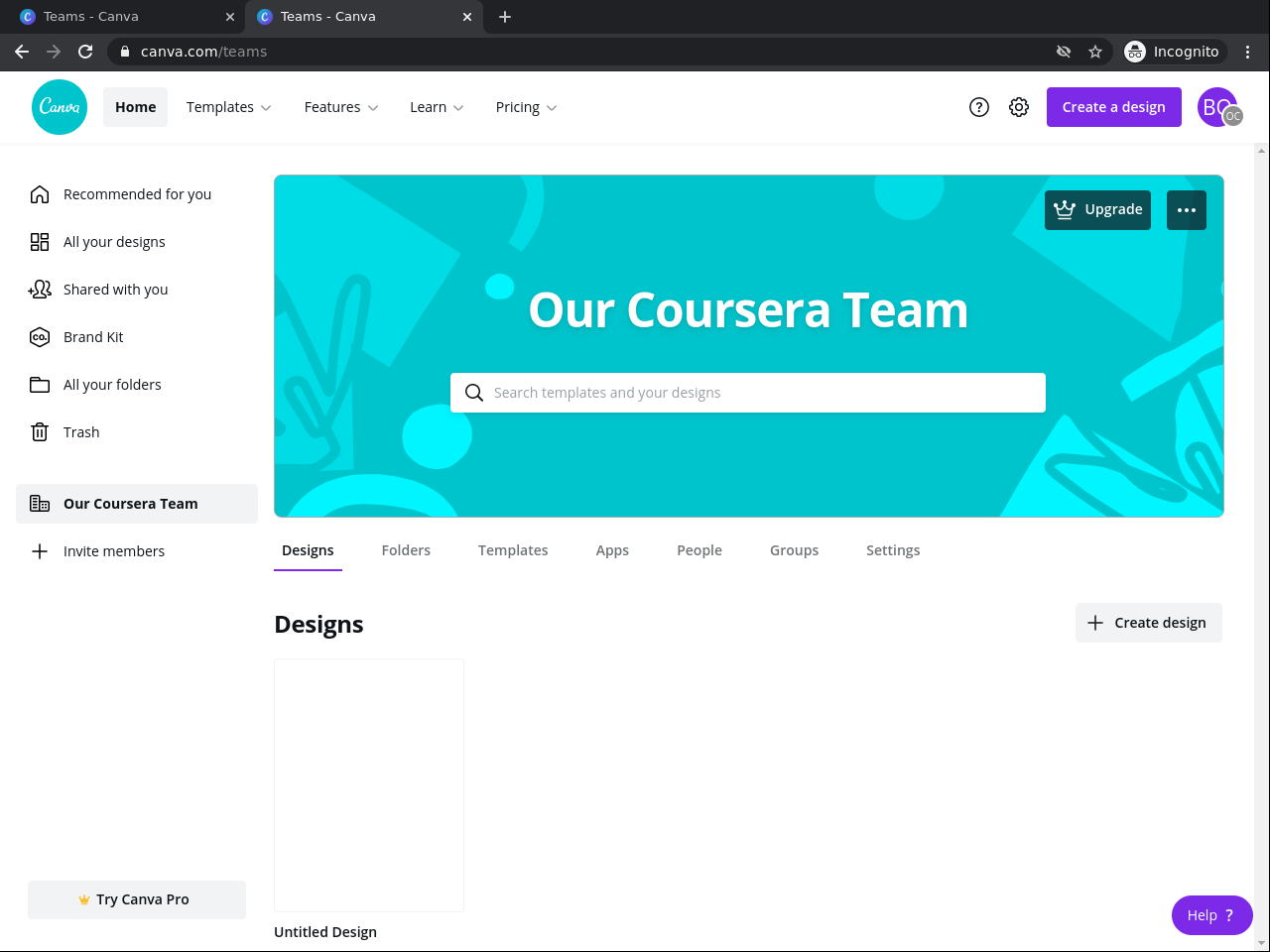The height and width of the screenshot is (952, 1270).
Task: Open the Brand Kit text link
Action: click(x=93, y=337)
